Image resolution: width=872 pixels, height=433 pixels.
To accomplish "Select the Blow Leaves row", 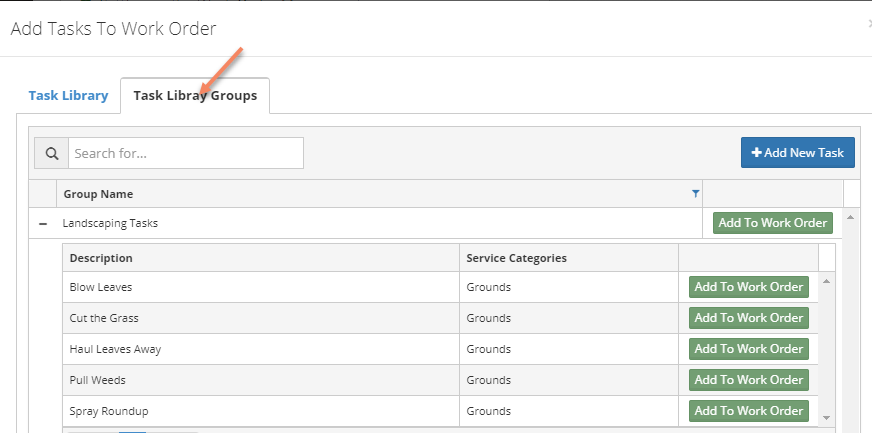I will 440,287.
